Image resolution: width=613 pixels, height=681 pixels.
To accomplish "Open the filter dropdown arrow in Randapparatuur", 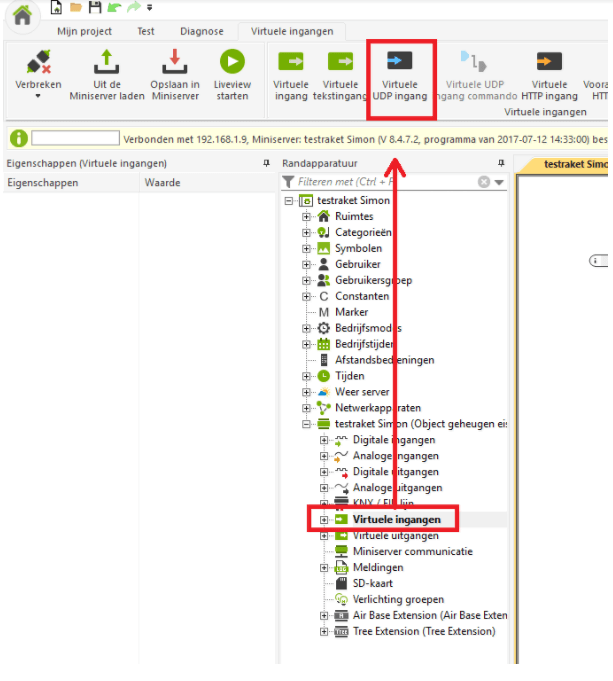I will point(499,183).
